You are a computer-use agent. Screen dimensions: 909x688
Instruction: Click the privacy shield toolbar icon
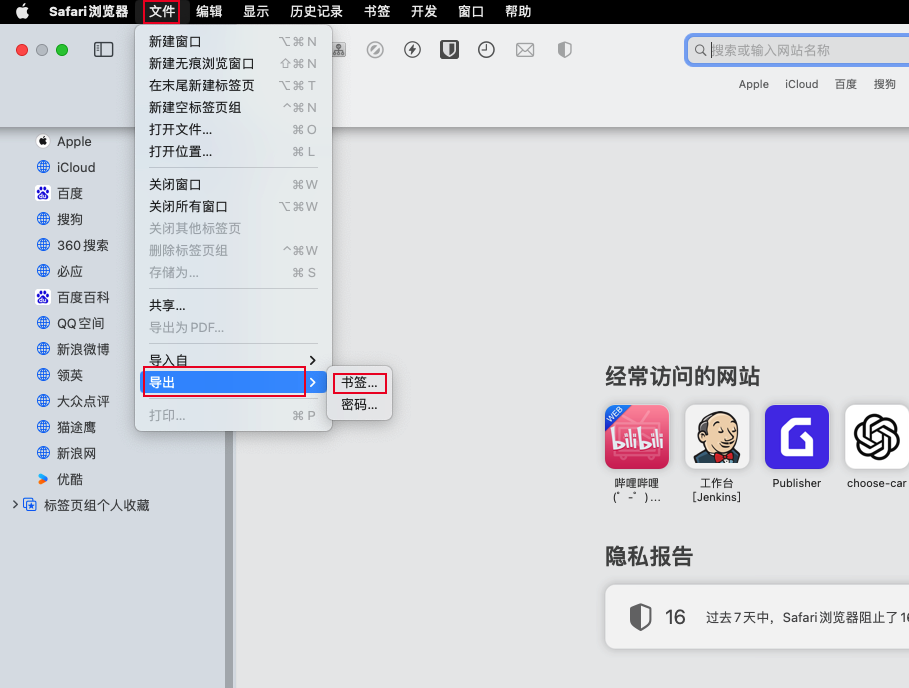click(x=564, y=50)
